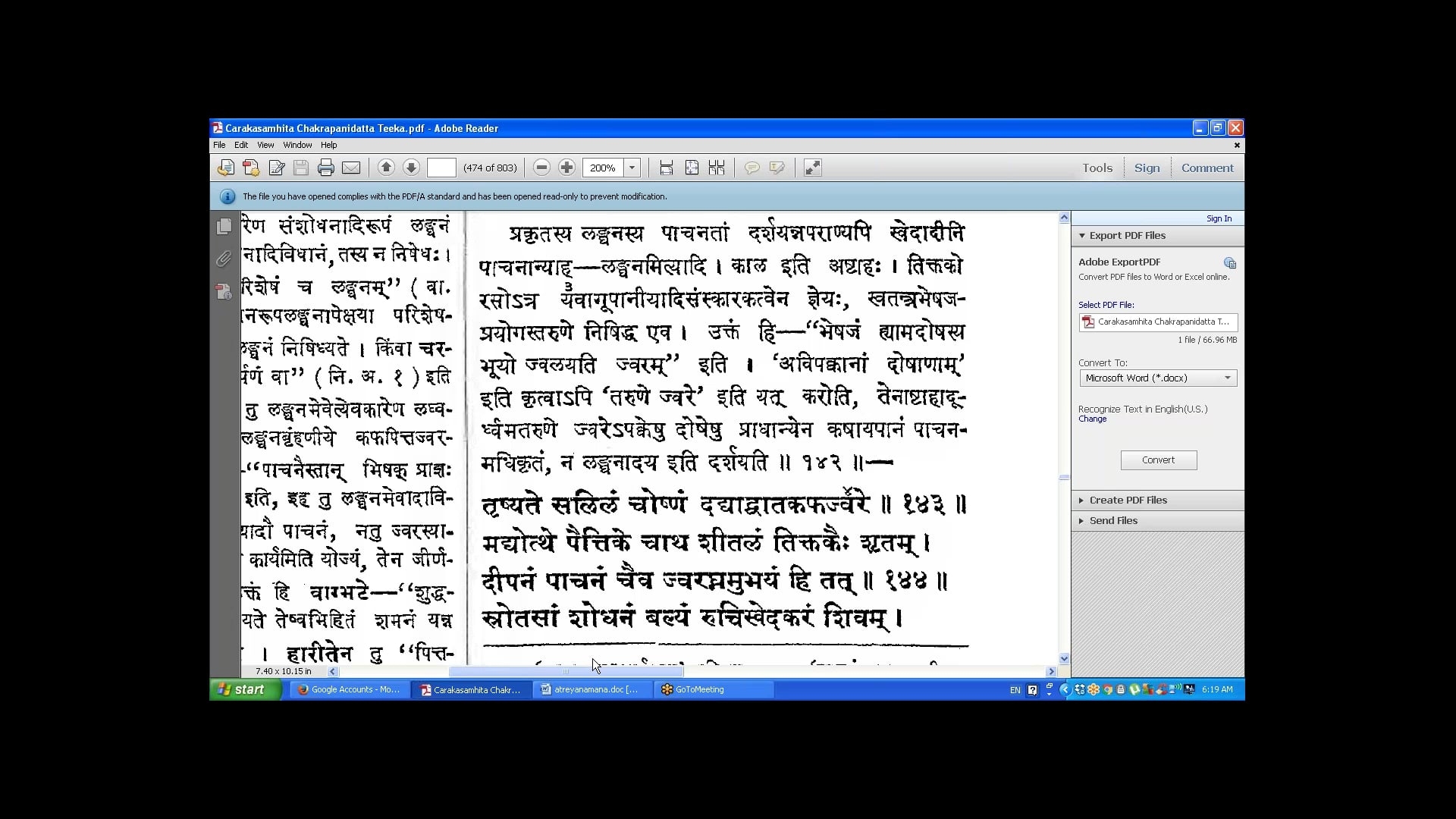Switch to the Comment pane tab

tap(1207, 168)
